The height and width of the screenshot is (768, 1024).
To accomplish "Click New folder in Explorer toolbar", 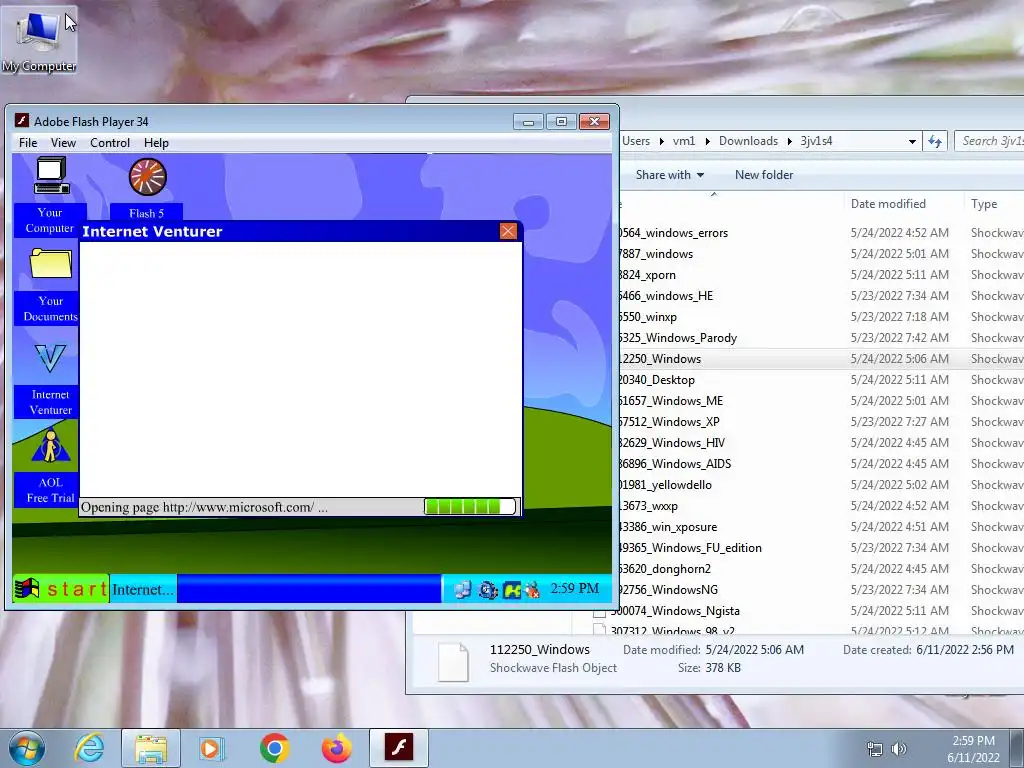I will (764, 175).
